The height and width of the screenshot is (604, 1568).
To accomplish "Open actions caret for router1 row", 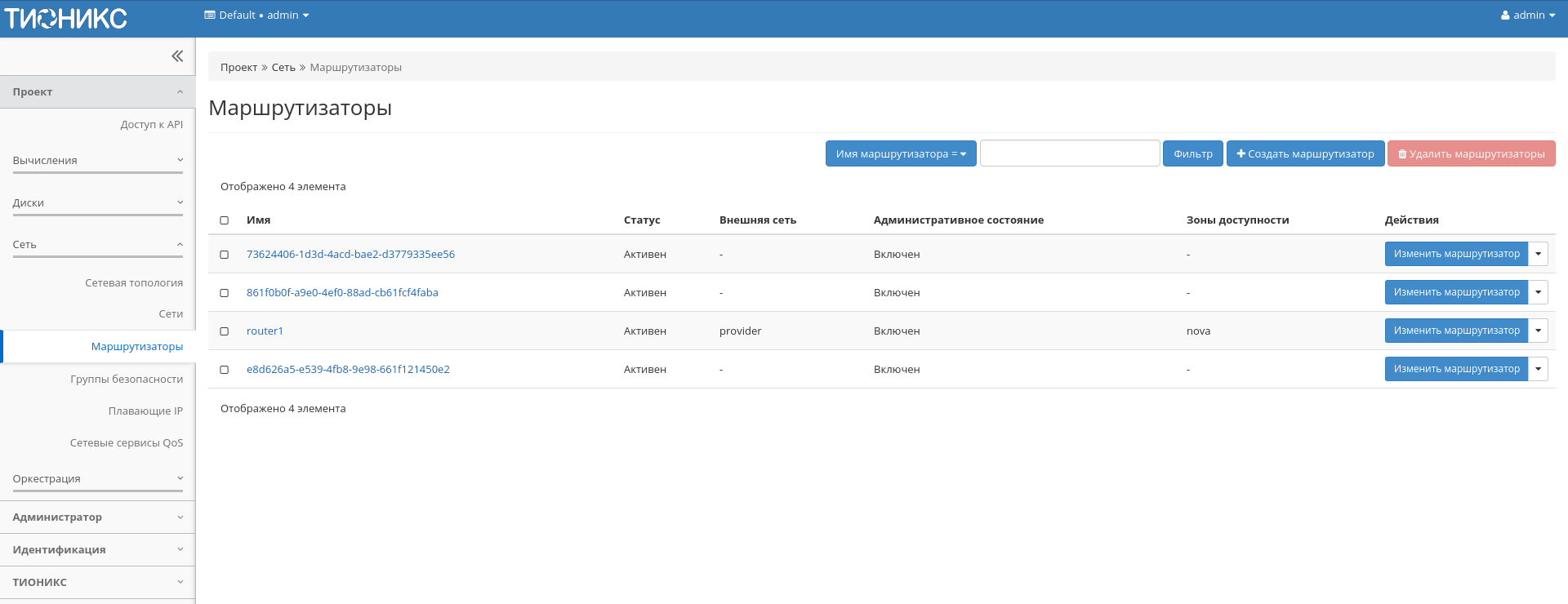I will coord(1538,331).
